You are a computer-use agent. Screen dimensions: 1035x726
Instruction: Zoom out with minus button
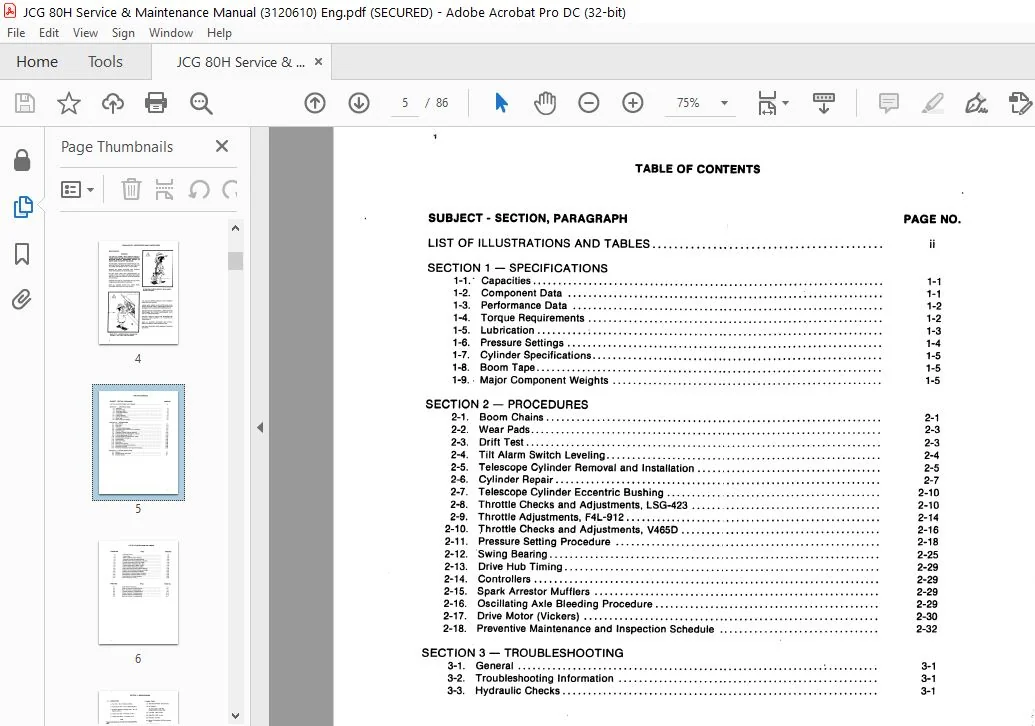(589, 103)
